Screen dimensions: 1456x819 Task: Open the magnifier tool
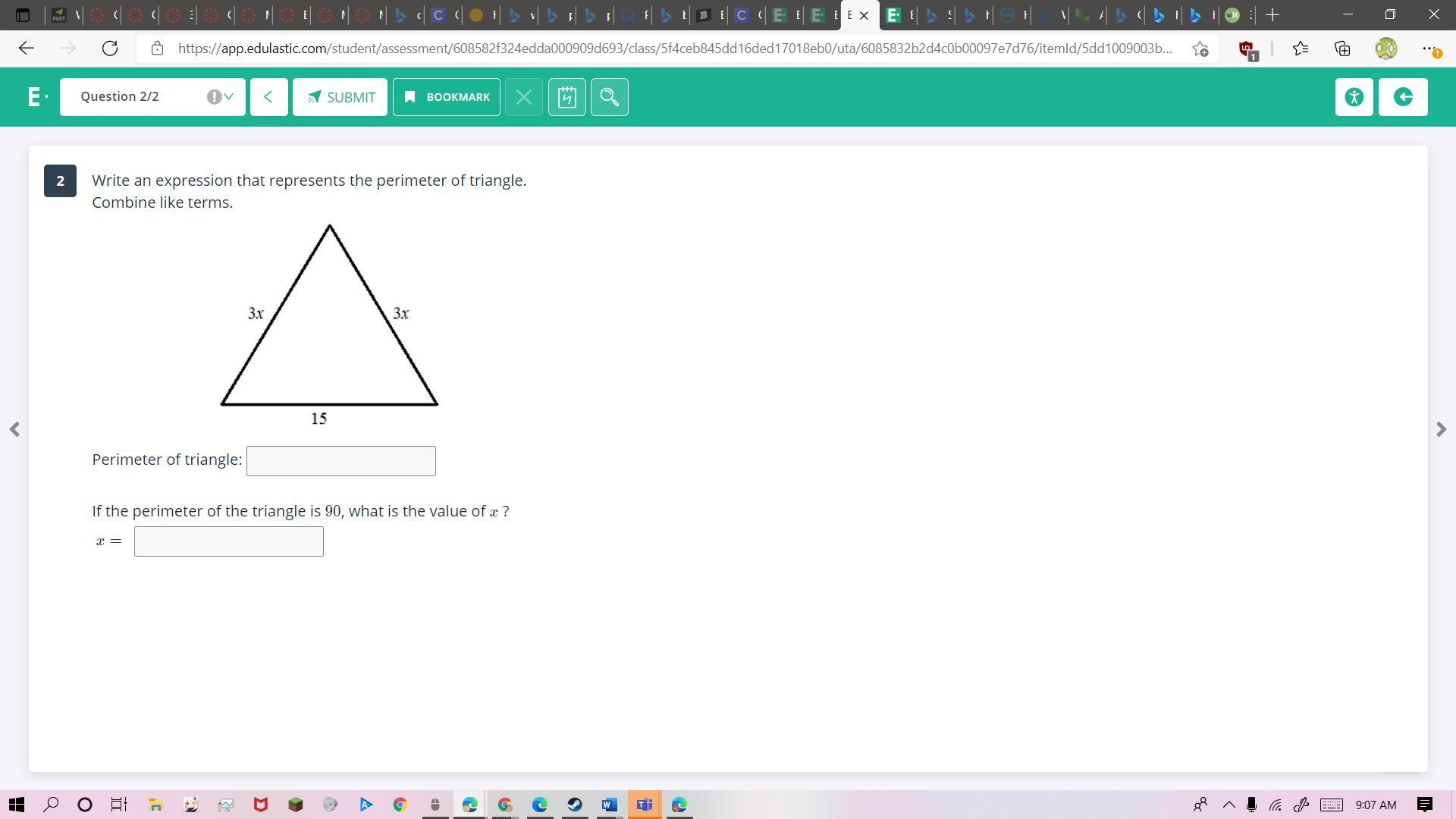coord(609,97)
